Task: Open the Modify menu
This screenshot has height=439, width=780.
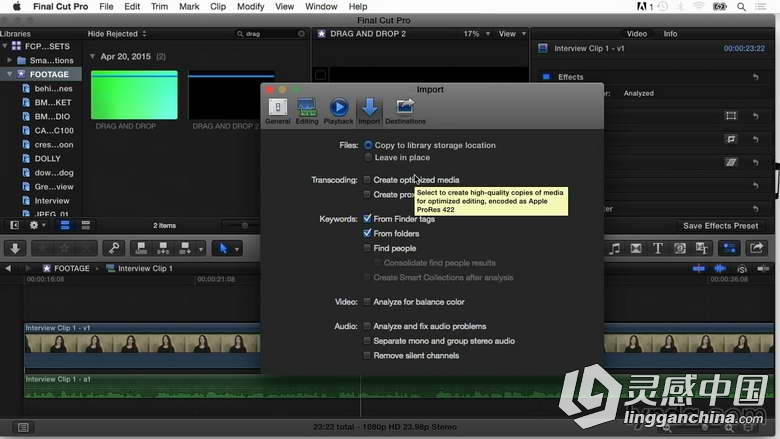Action: coord(250,6)
